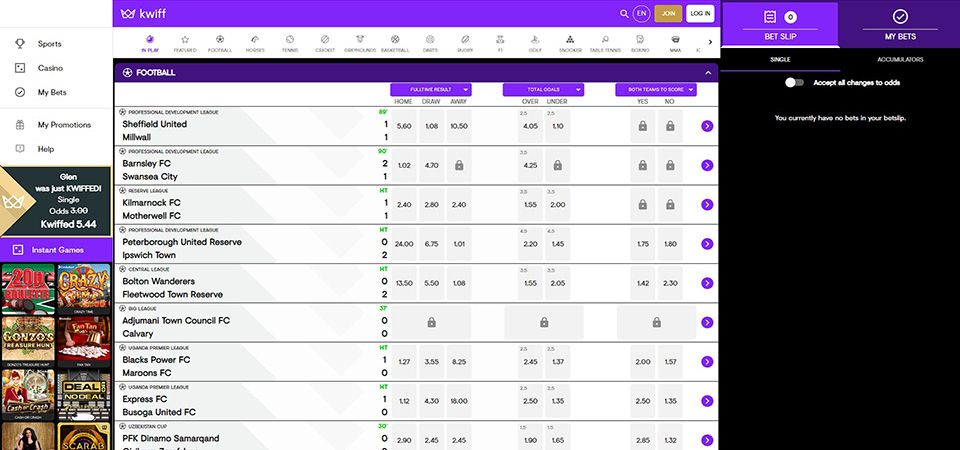
Task: Switch to the Bet Slip tab
Action: [780, 24]
